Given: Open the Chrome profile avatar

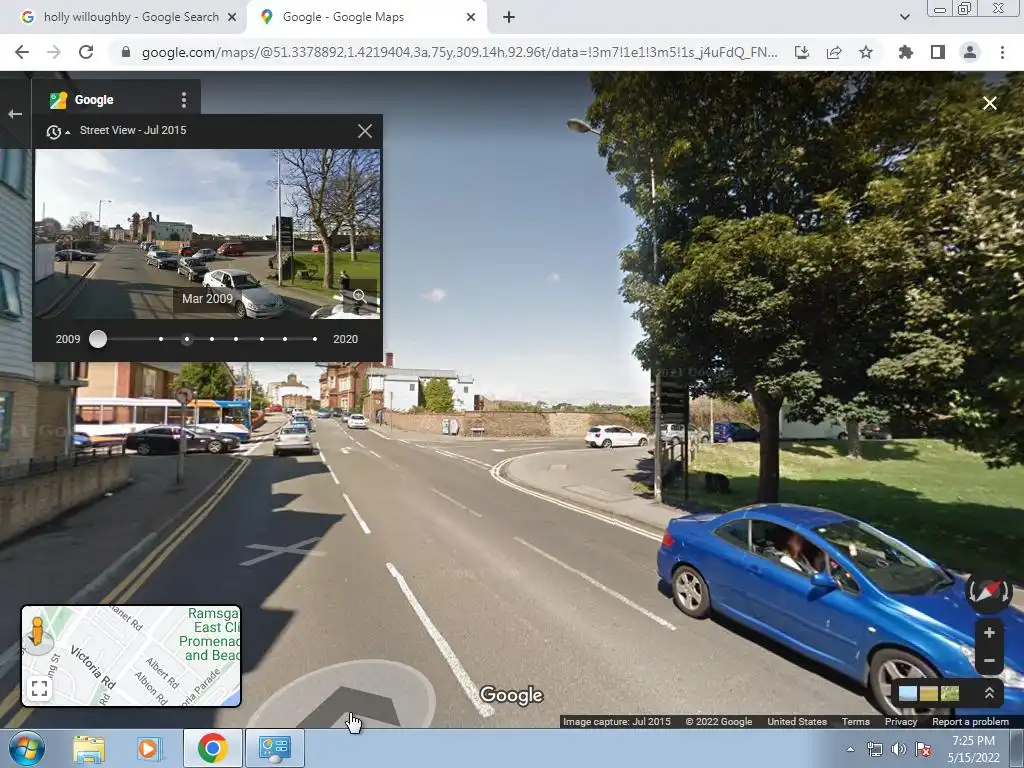Looking at the screenshot, I should (x=970, y=52).
